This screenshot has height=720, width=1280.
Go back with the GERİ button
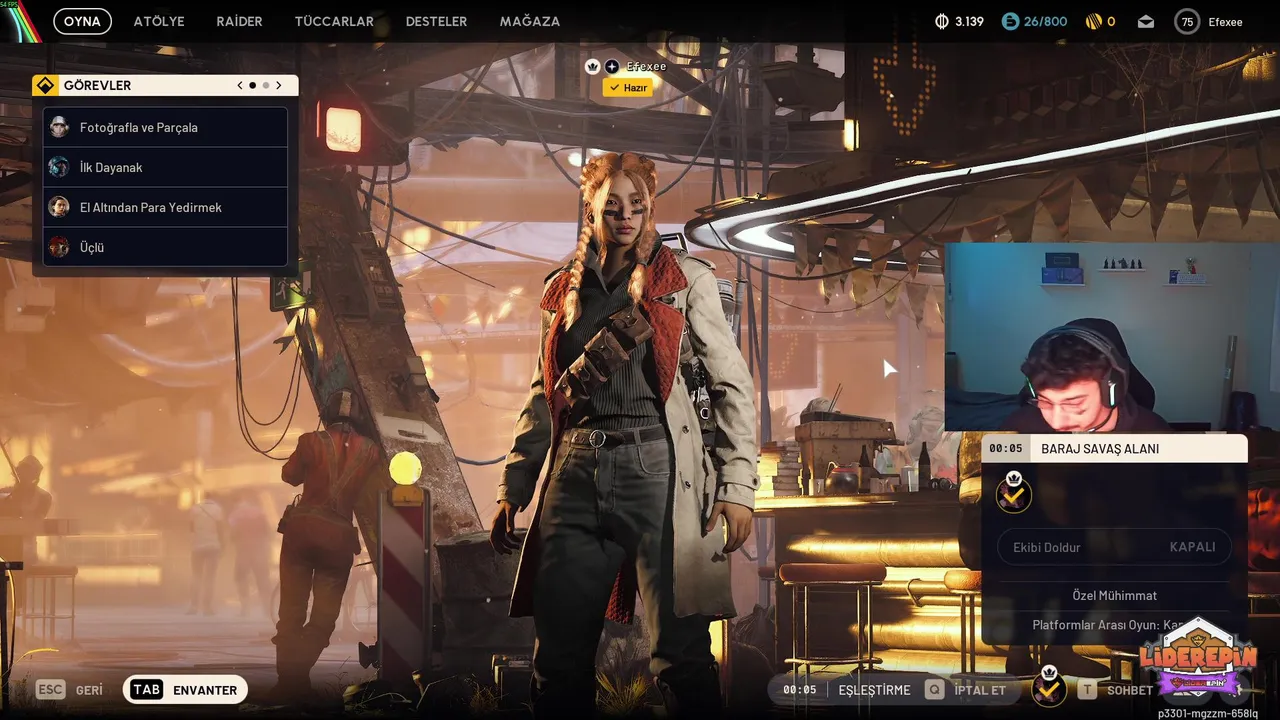[x=89, y=690]
